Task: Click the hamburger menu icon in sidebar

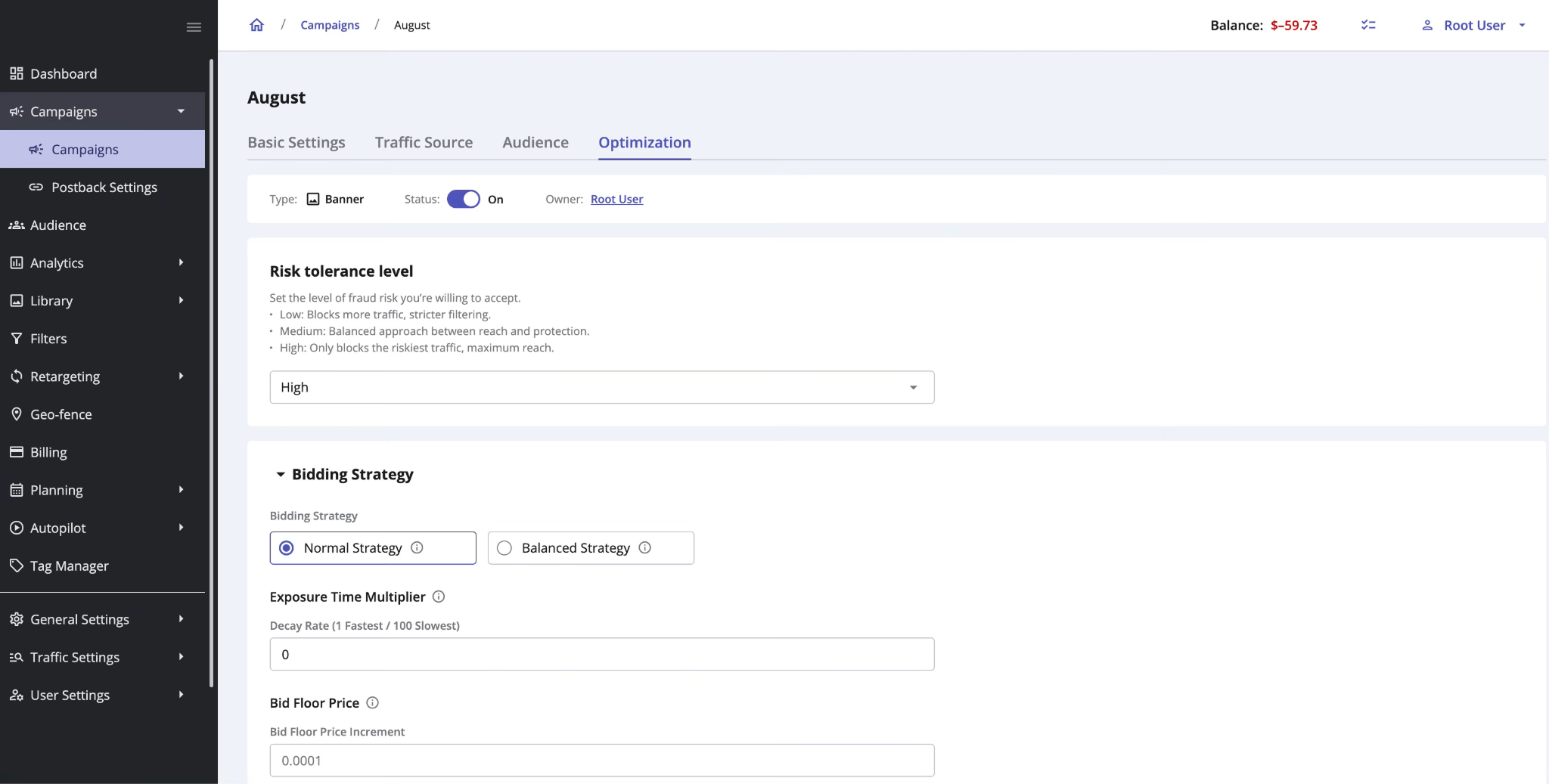Action: [x=193, y=27]
